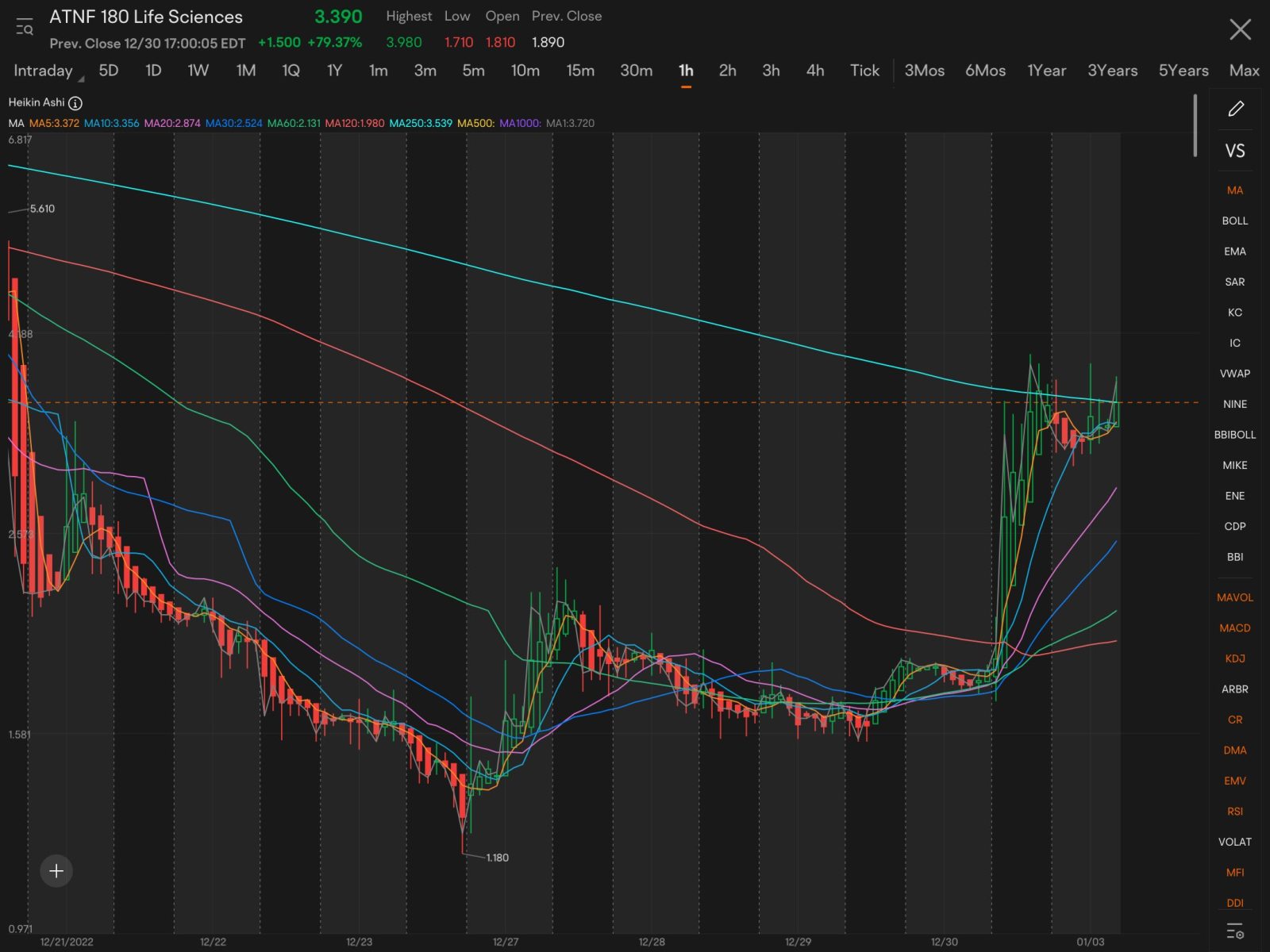Enable the CDP indicator
The image size is (1270, 952).
[x=1235, y=526]
